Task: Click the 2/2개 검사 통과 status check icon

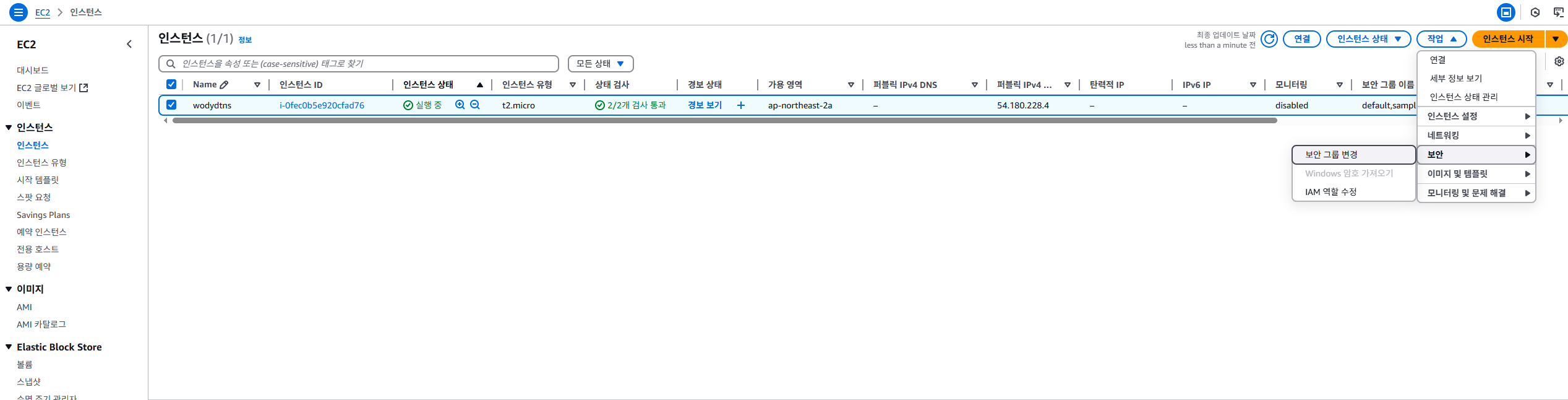Action: (600, 105)
